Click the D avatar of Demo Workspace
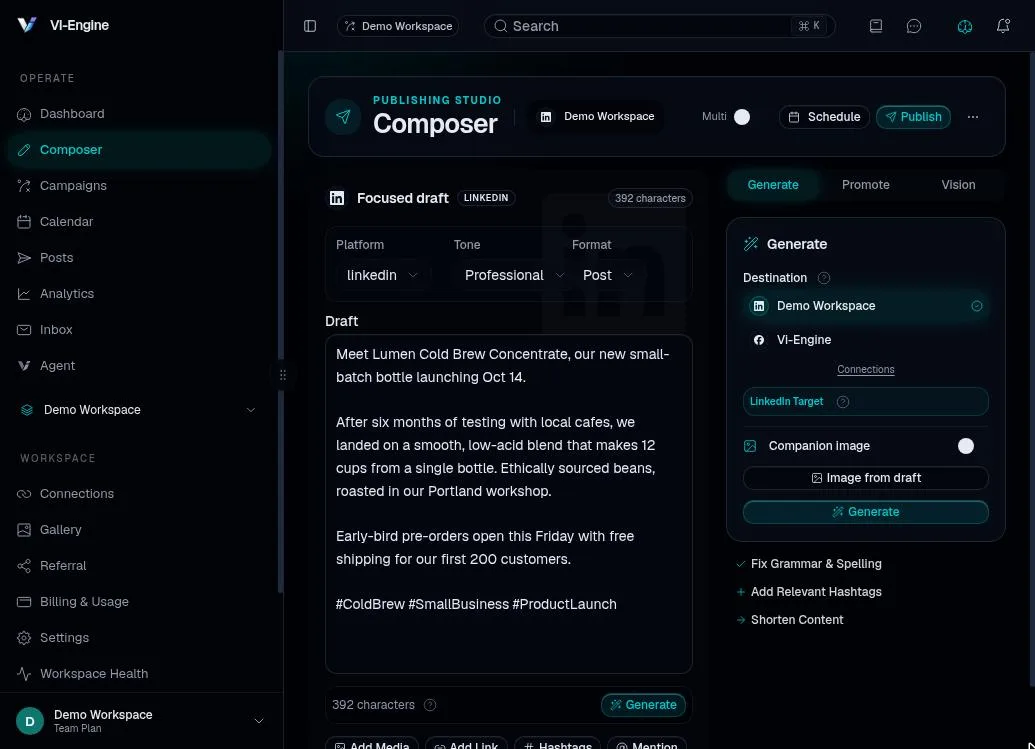Image resolution: width=1035 pixels, height=749 pixels. pos(30,721)
